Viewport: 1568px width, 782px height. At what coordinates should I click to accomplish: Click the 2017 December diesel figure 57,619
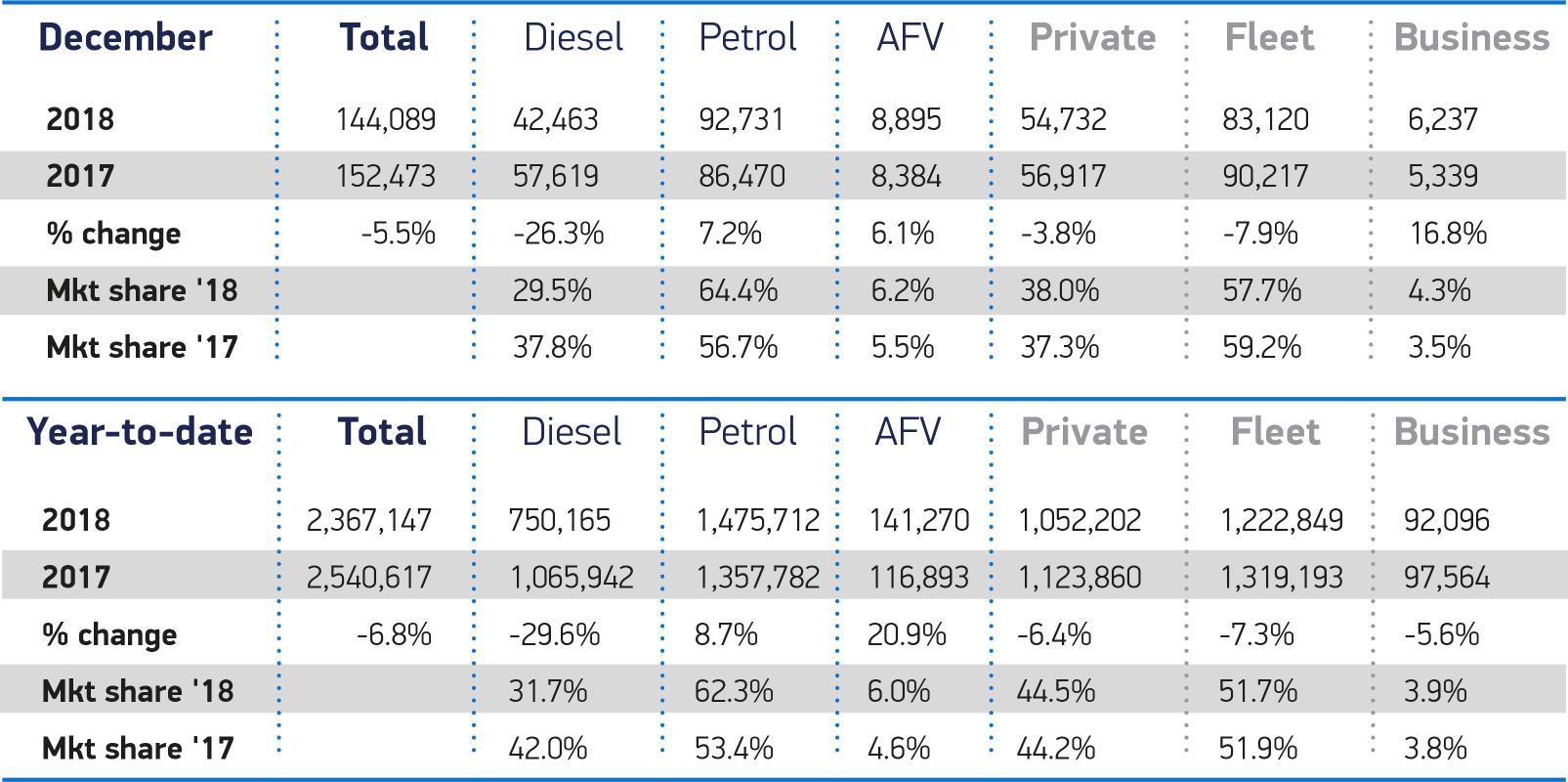pyautogui.click(x=557, y=177)
